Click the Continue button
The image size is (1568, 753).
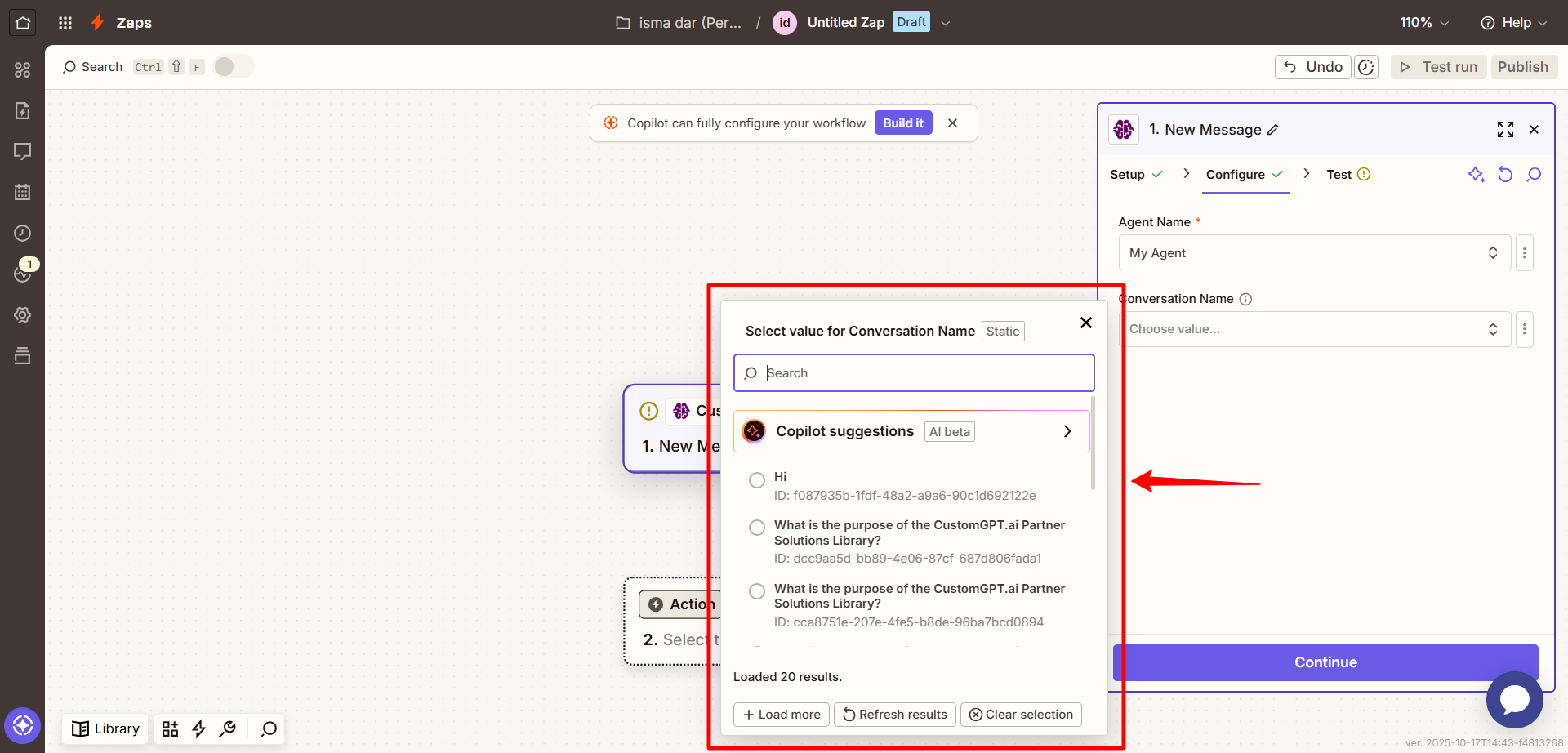[1325, 662]
